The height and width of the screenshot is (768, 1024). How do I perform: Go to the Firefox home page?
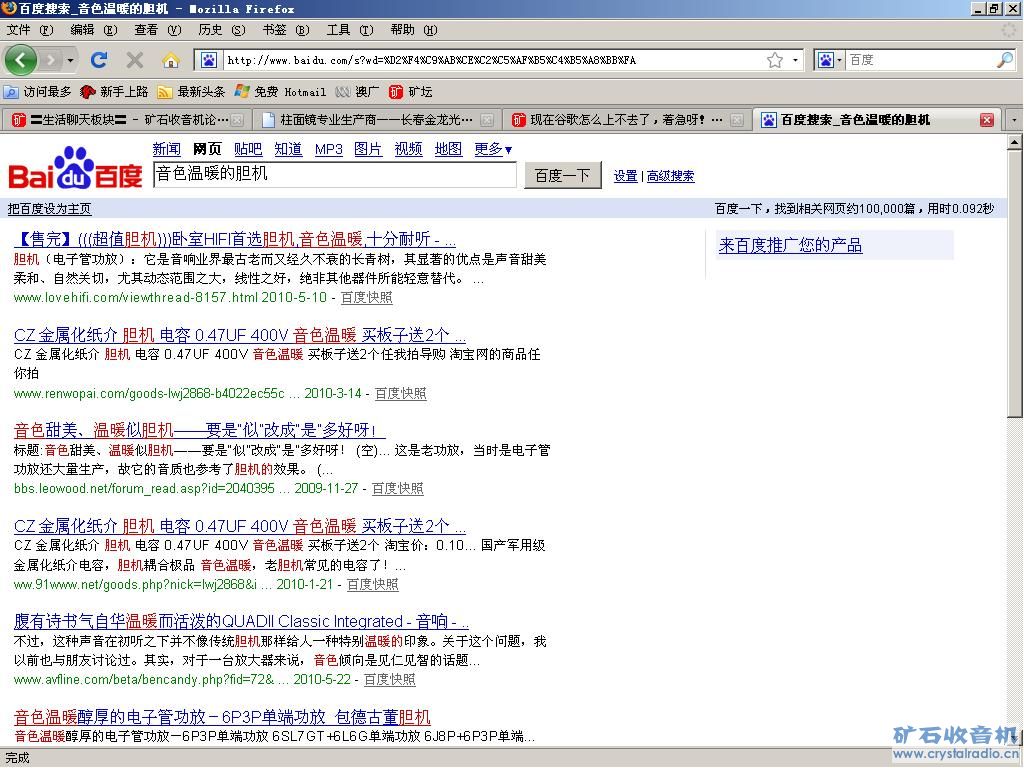[171, 60]
